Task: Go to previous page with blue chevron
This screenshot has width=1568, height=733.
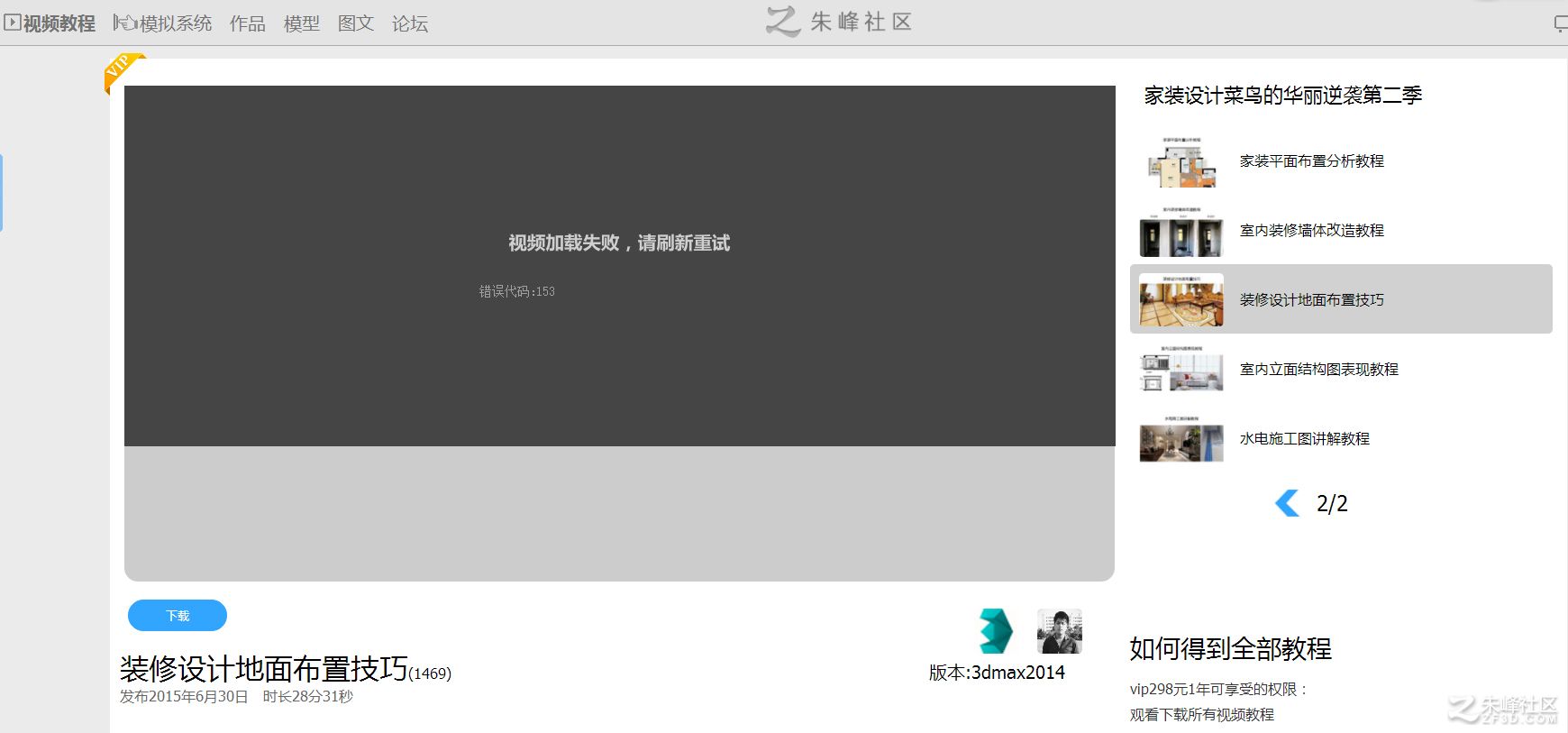Action: [1287, 503]
